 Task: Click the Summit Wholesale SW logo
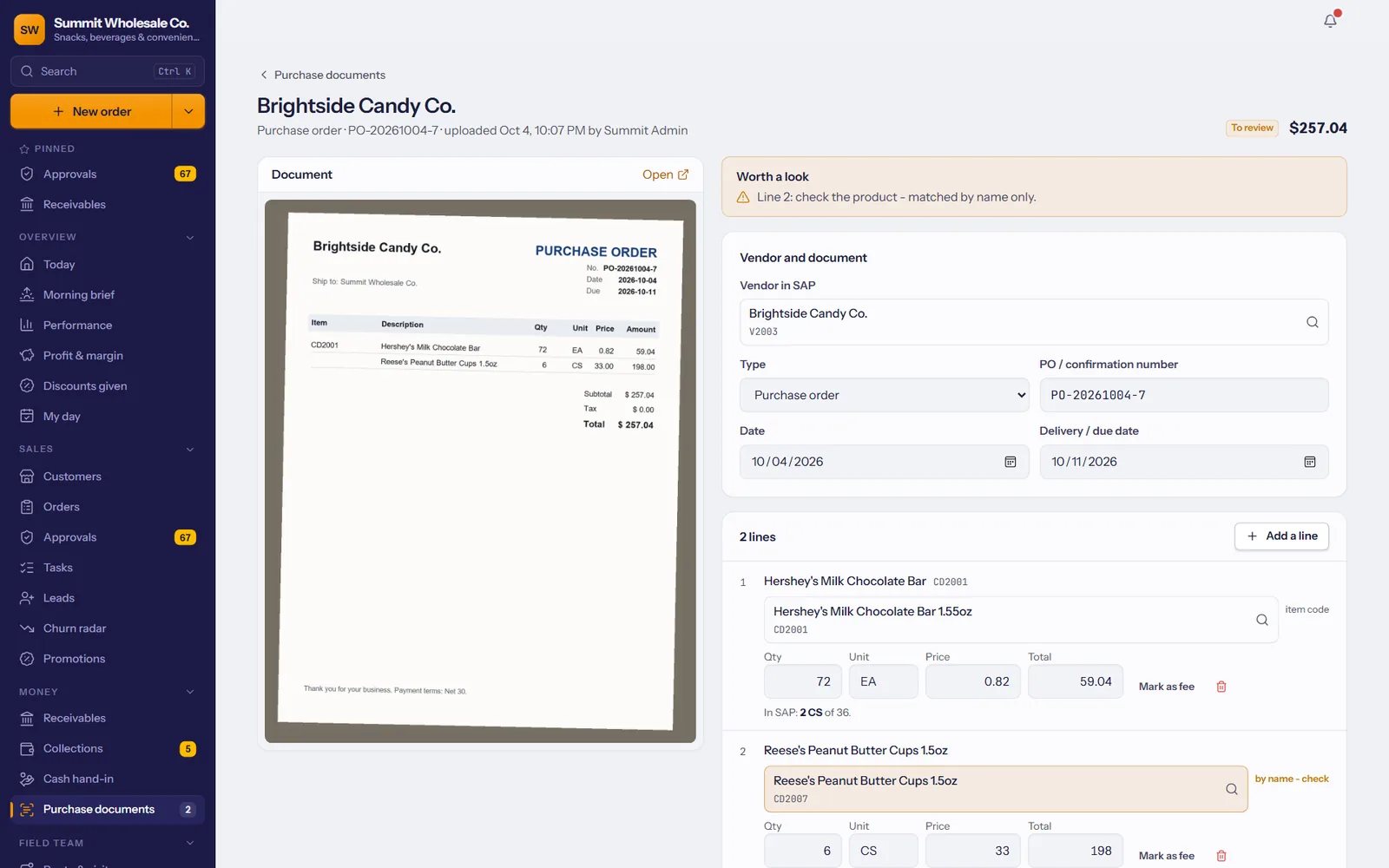[x=30, y=30]
